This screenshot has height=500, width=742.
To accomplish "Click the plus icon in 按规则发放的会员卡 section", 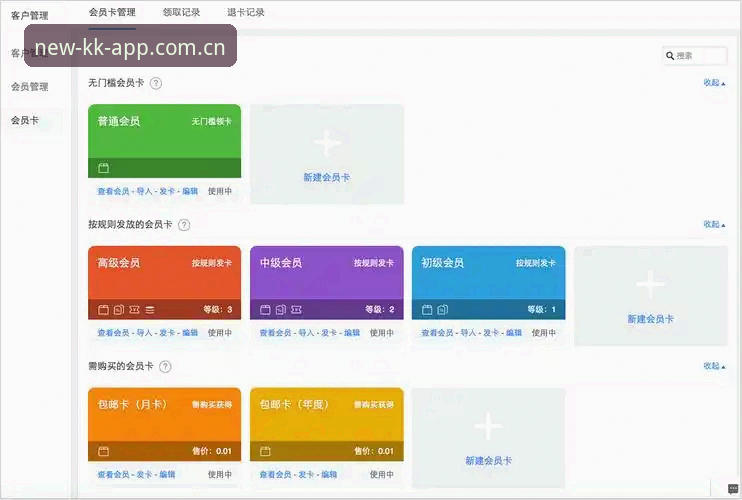I will [x=651, y=284].
